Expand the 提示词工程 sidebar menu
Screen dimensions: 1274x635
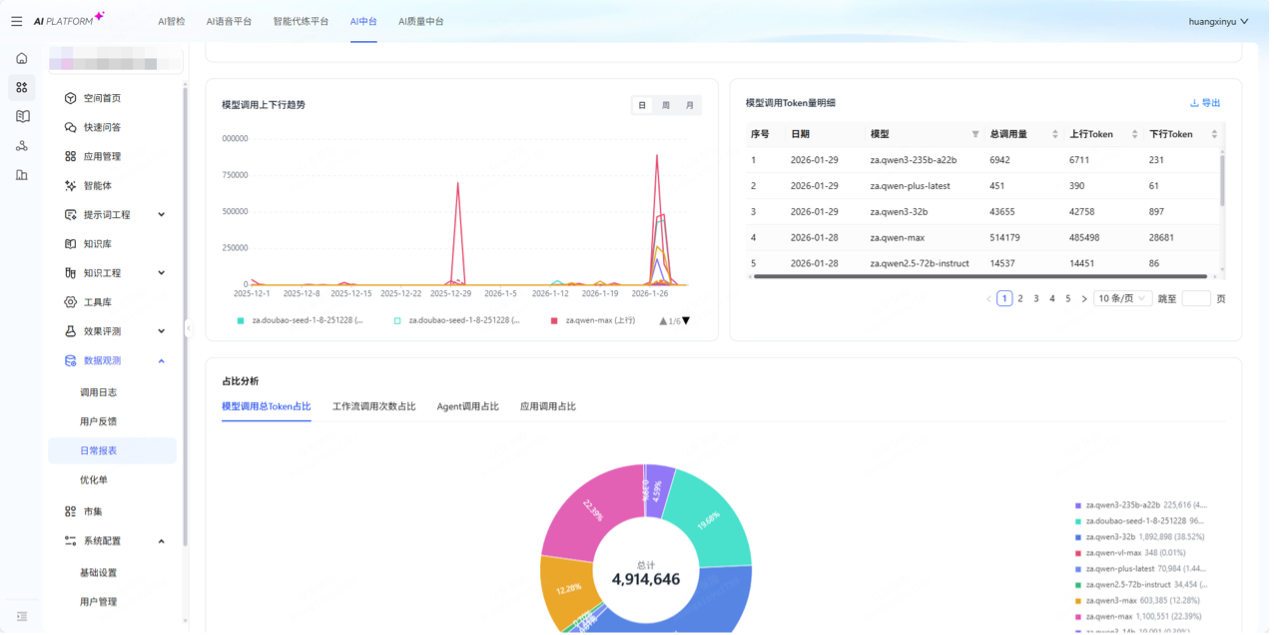pos(161,215)
